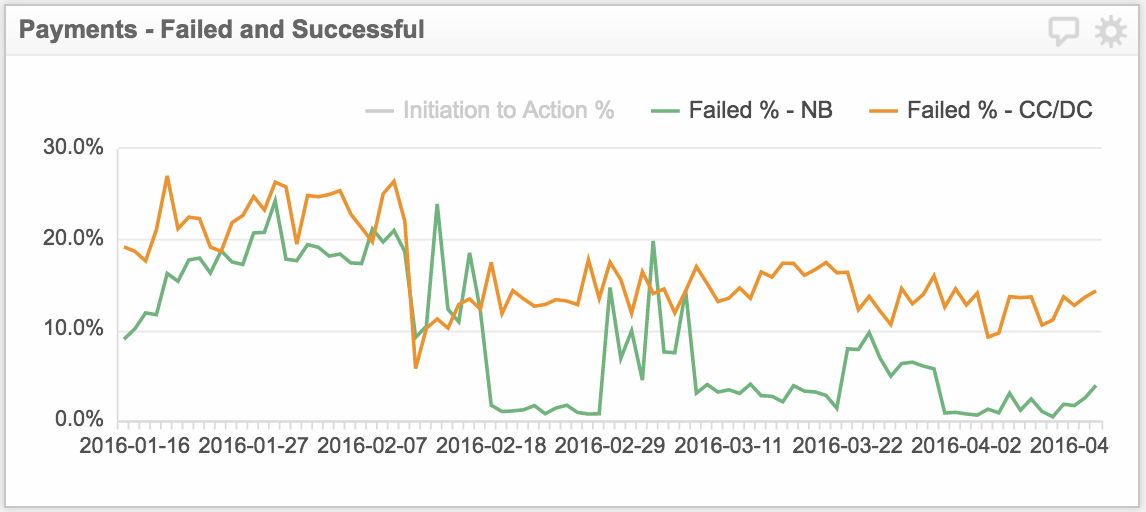The image size is (1146, 512).
Task: Hide the 'Failed % - NB' series via legend
Action: [760, 110]
